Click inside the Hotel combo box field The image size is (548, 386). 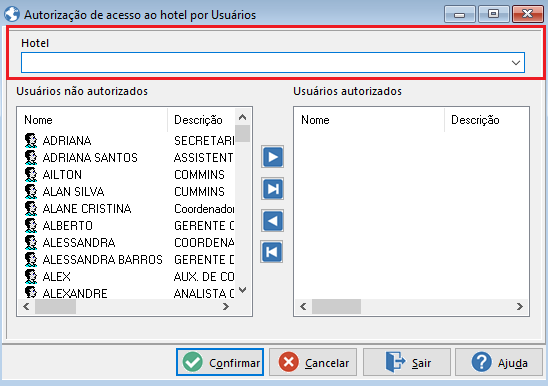pos(273,63)
